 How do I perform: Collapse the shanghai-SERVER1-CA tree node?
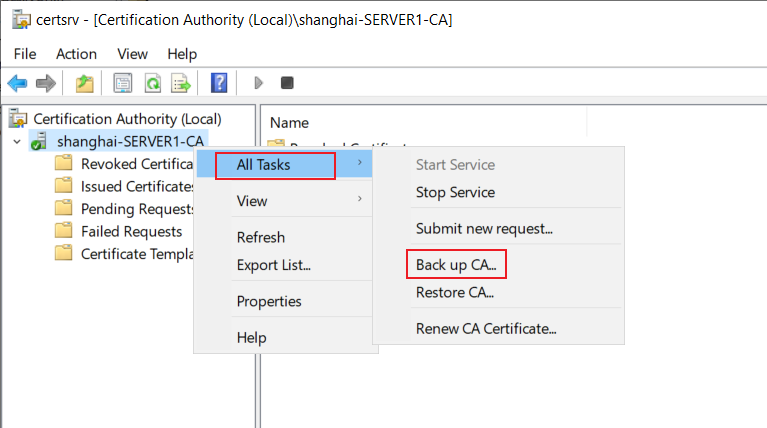[x=17, y=142]
